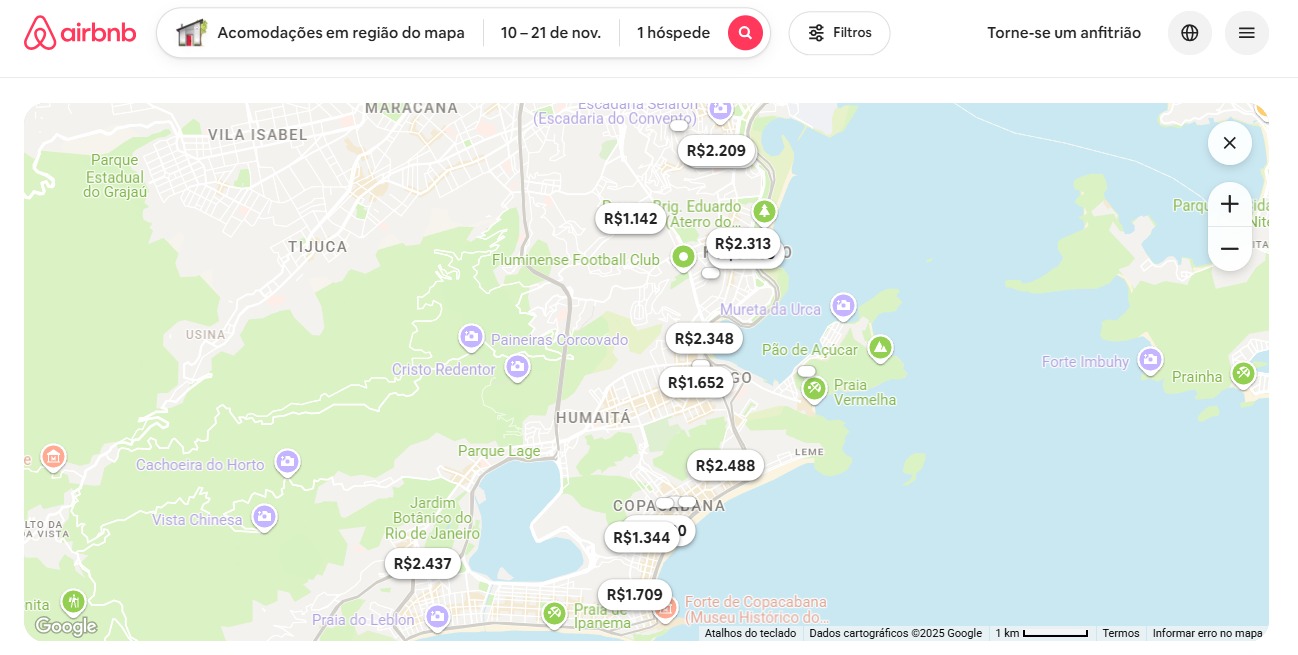
Task: Open the hamburger main menu
Action: click(x=1246, y=33)
